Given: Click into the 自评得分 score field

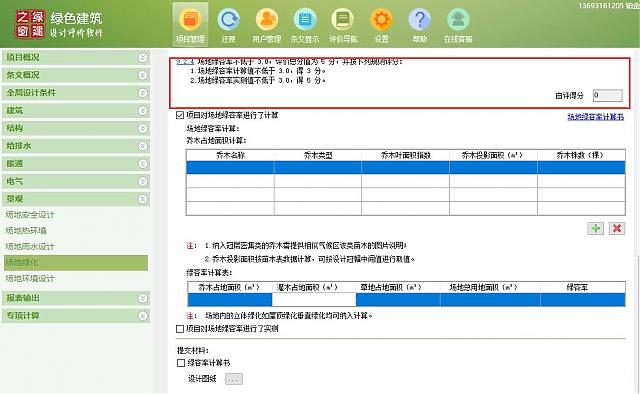Looking at the screenshot, I should 607,96.
